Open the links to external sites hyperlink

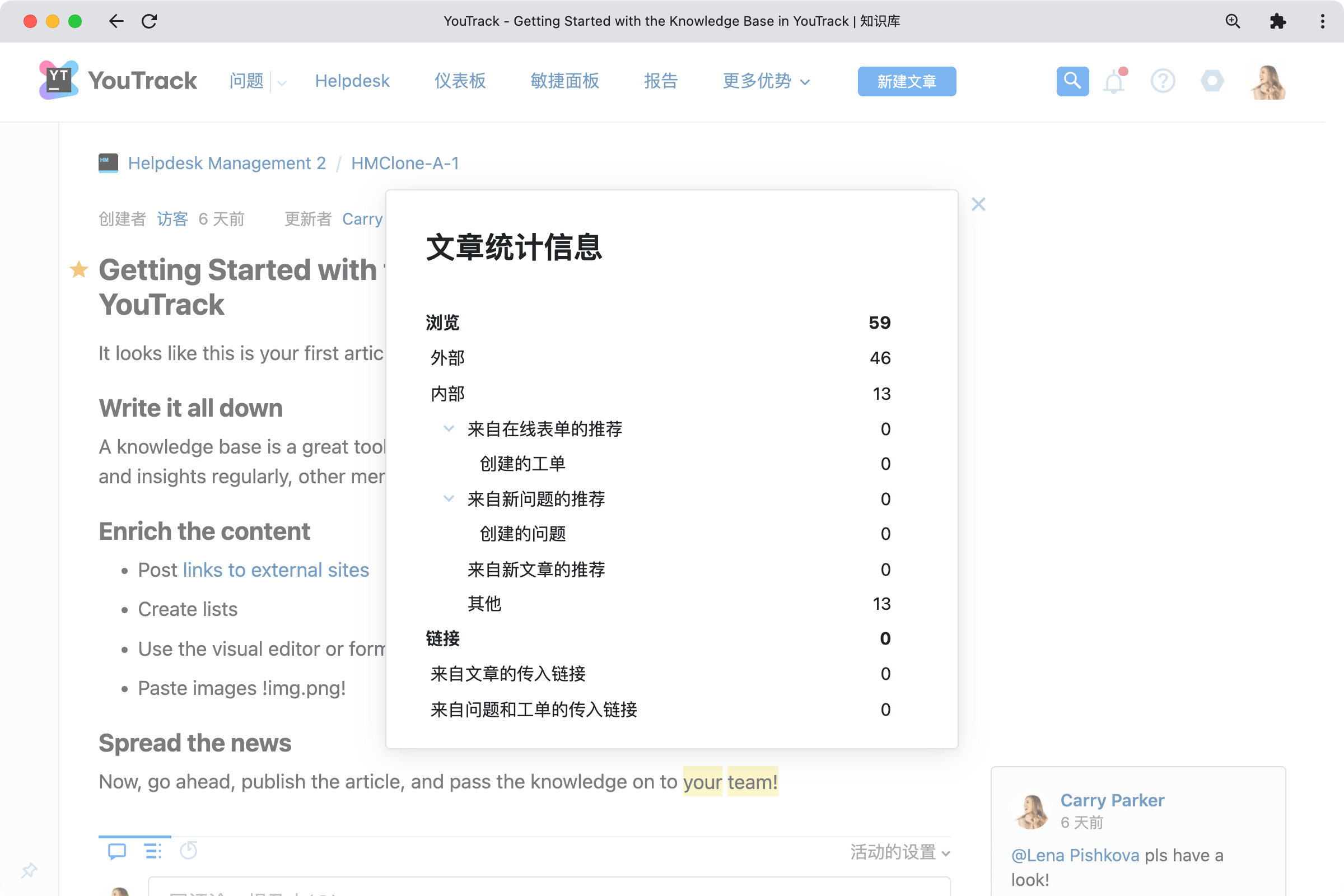tap(276, 569)
